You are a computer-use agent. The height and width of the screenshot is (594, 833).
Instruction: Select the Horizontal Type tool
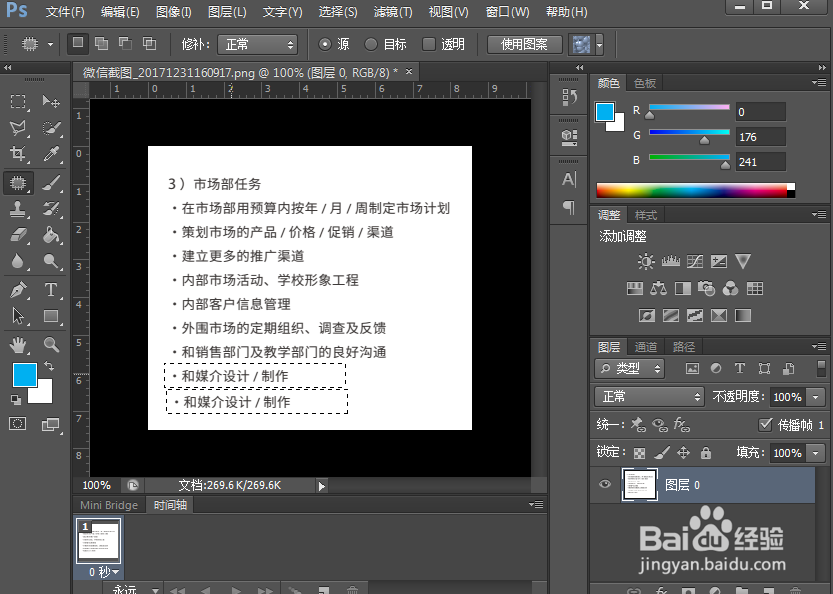click(x=49, y=288)
